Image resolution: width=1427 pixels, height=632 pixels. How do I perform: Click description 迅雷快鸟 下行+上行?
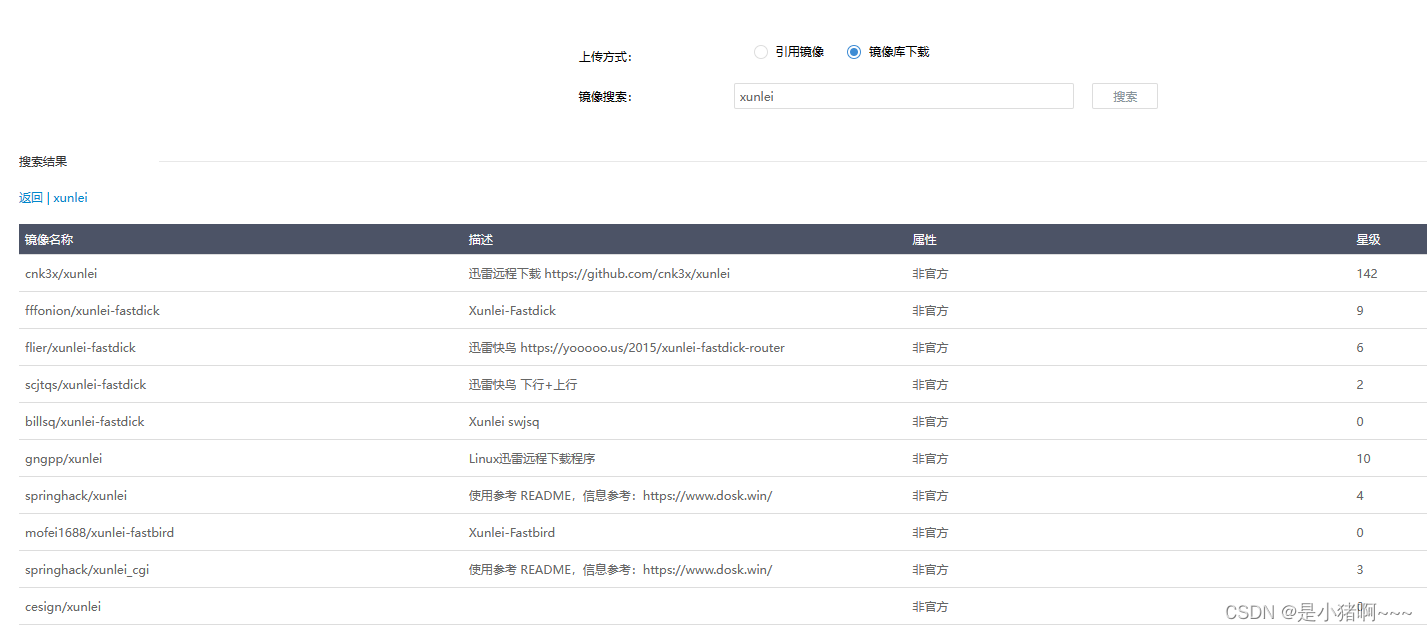pyautogui.click(x=523, y=385)
